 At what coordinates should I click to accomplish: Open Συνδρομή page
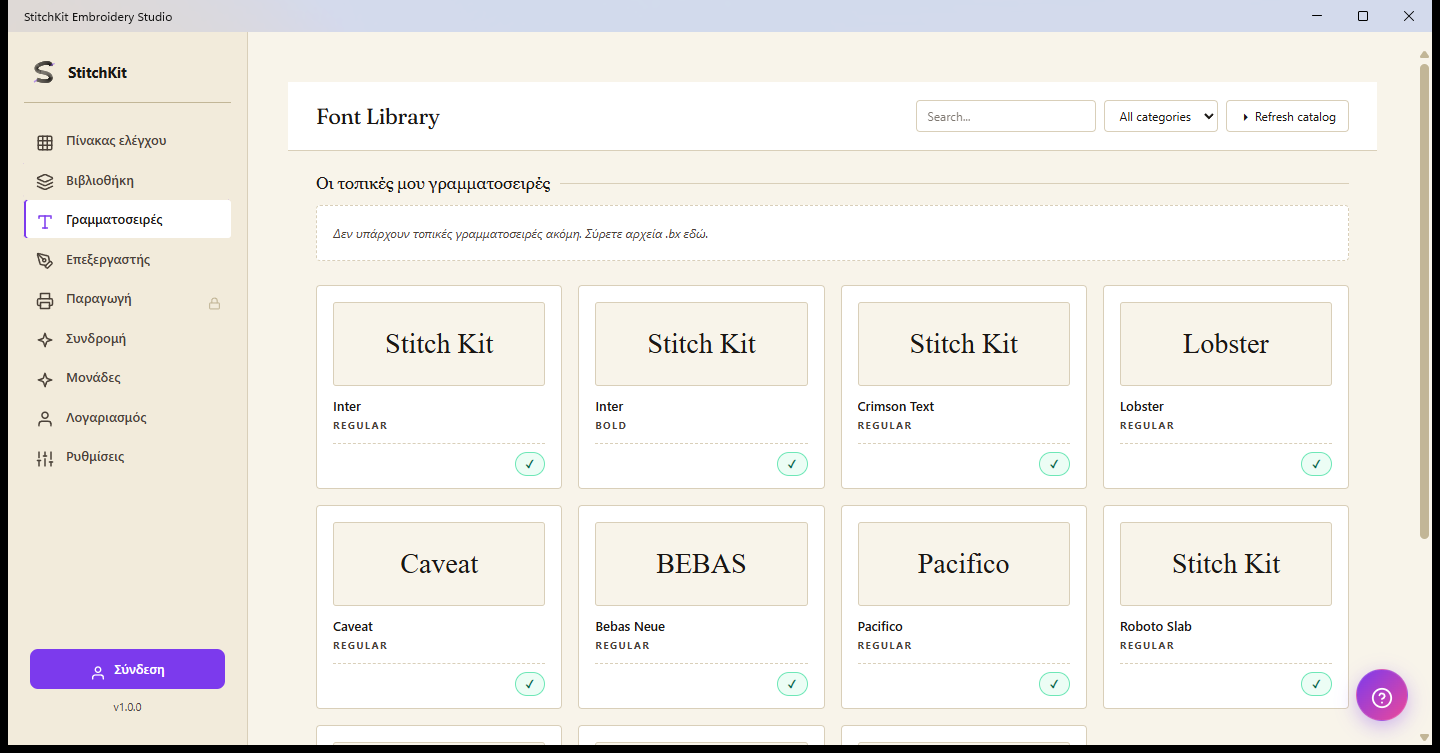click(x=128, y=338)
